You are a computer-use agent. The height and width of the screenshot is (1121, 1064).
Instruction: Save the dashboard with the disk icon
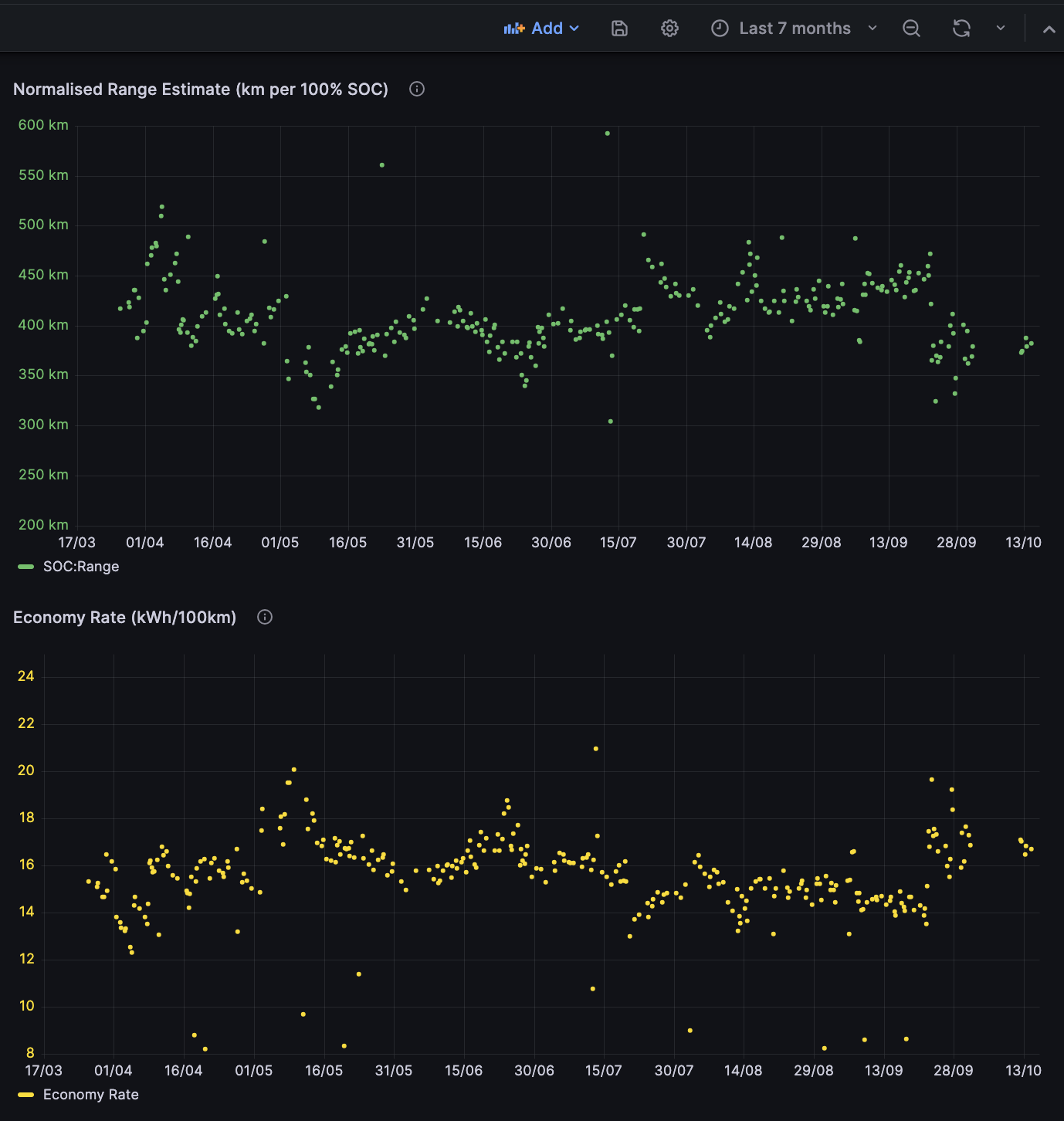click(619, 29)
